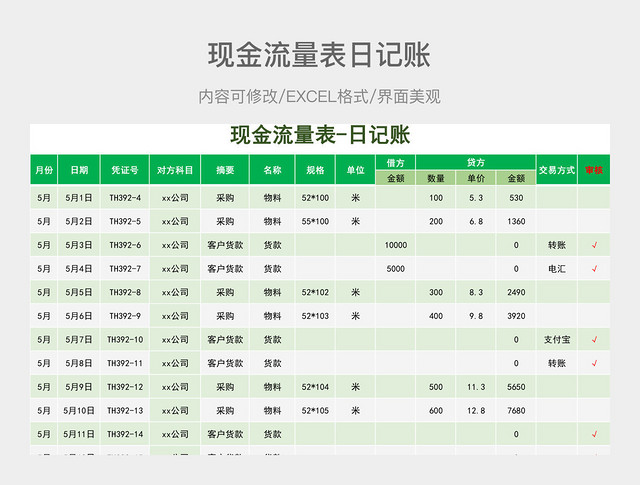
Task: Click the 支付宝 transaction method cell
Action: point(557,340)
